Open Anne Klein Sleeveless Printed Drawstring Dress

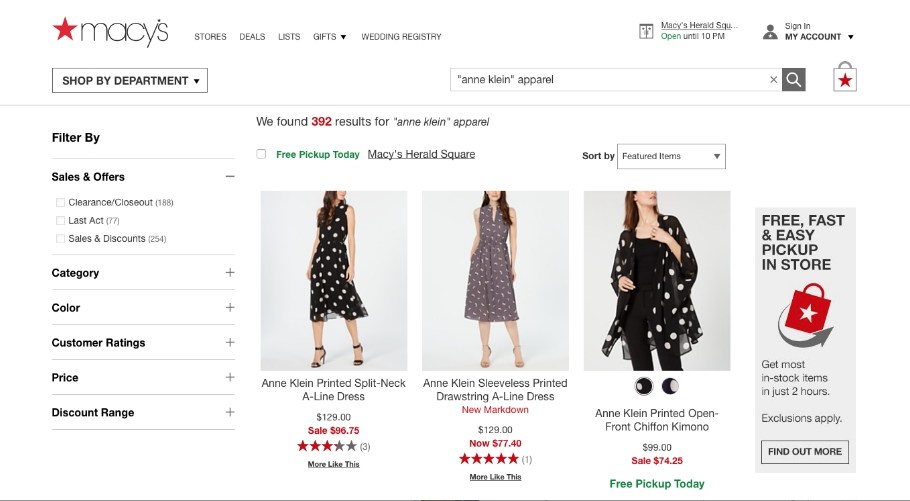(x=495, y=390)
